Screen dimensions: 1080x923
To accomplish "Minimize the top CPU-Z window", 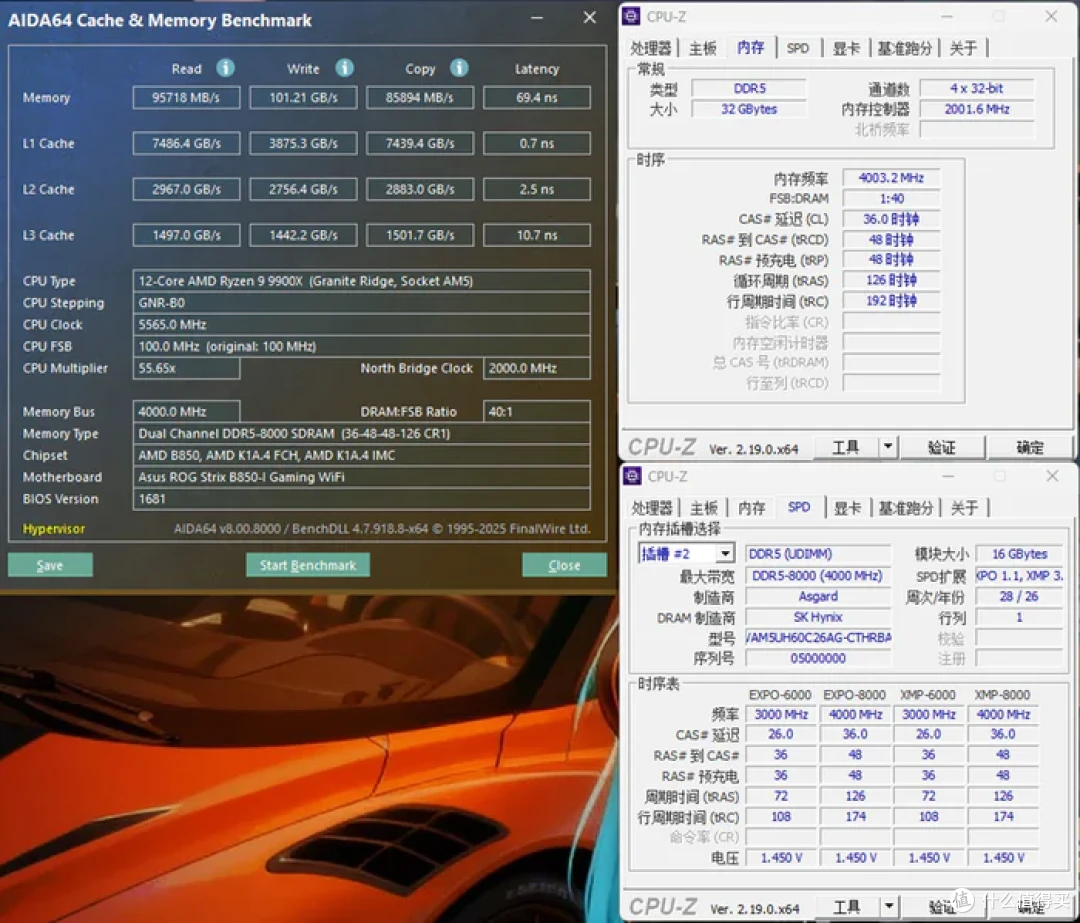I will click(x=948, y=16).
